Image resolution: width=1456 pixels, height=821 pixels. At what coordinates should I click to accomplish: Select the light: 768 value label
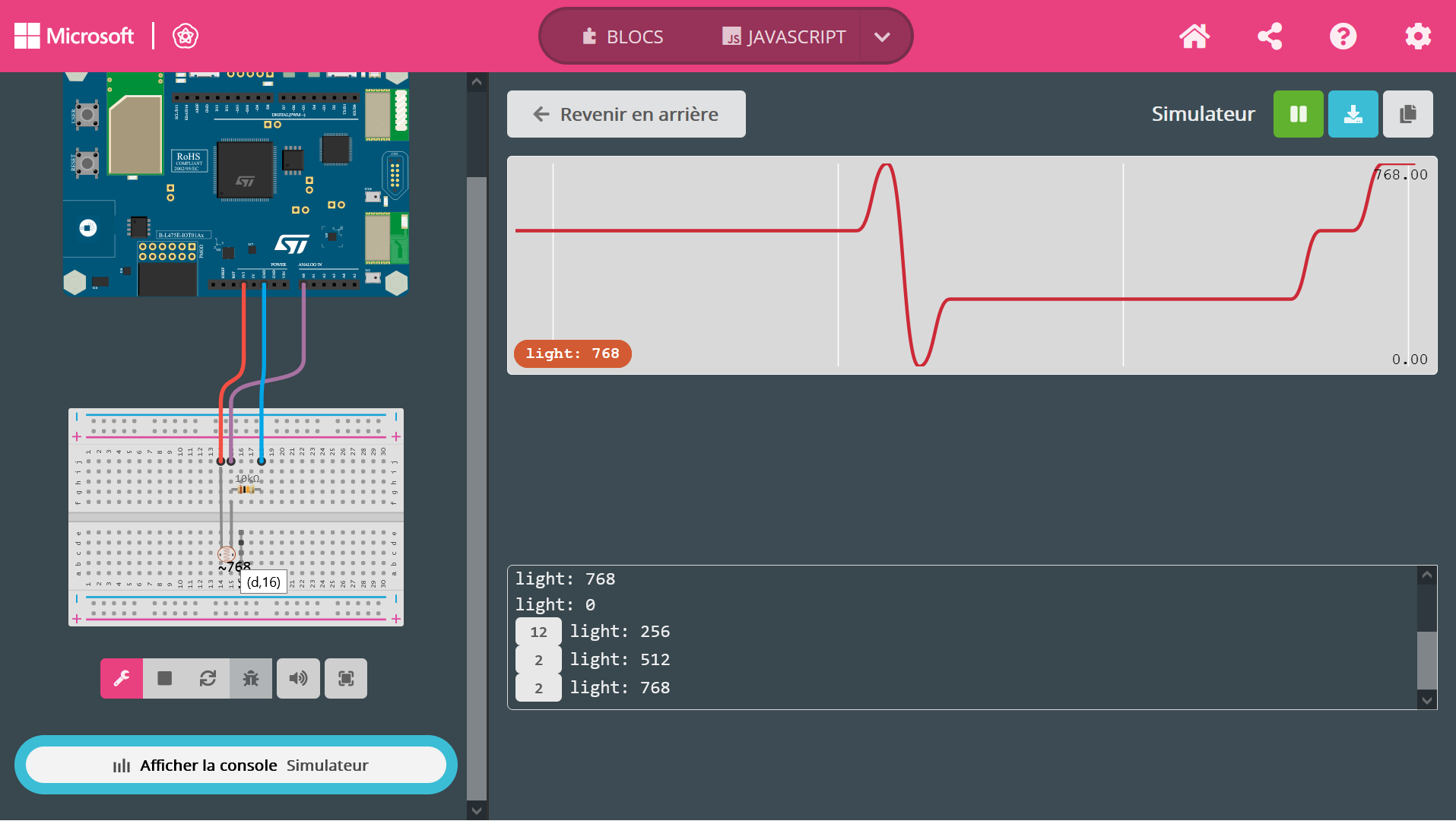(572, 353)
